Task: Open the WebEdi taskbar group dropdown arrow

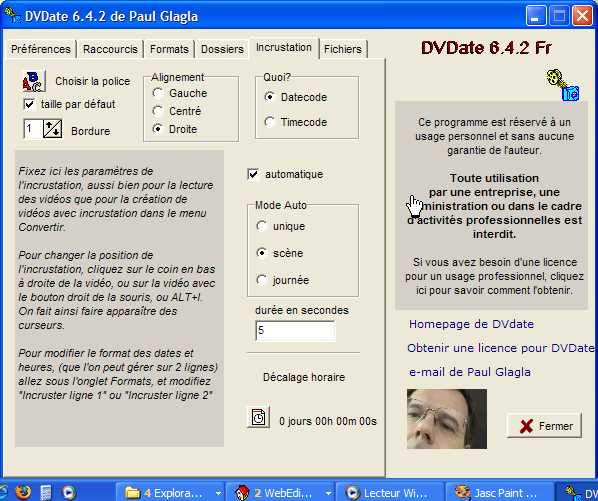Action: point(328,493)
